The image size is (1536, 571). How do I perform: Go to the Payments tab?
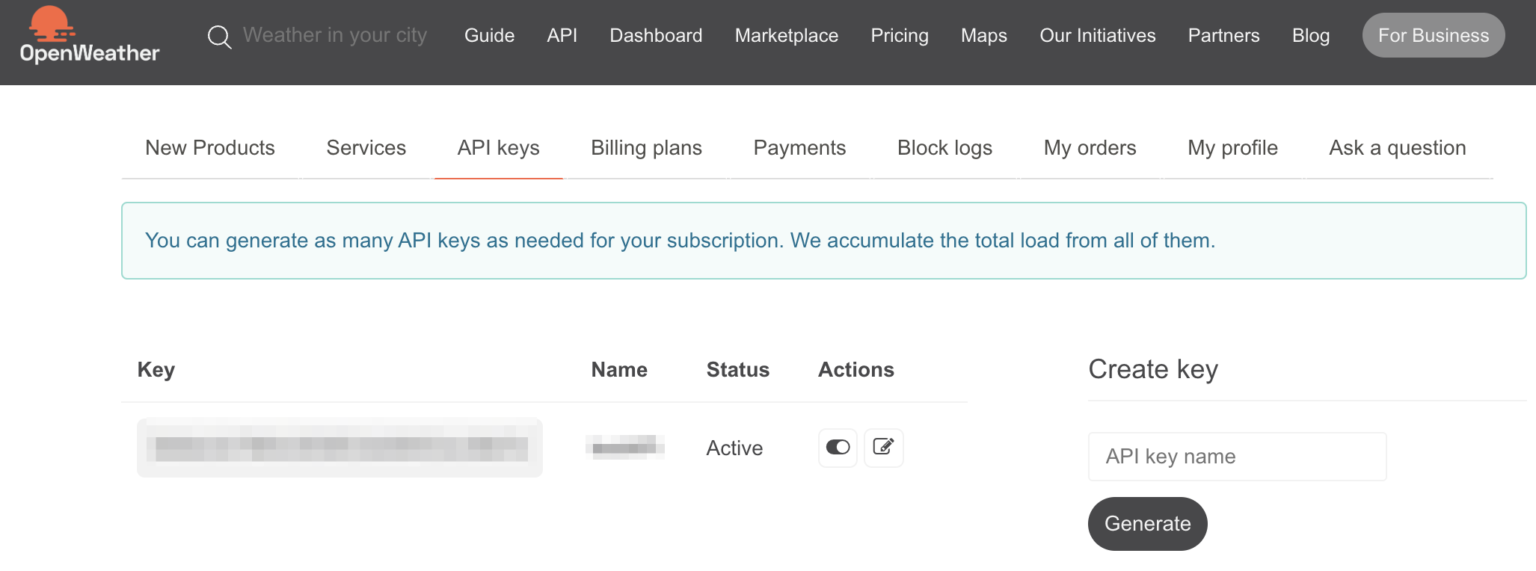(799, 148)
